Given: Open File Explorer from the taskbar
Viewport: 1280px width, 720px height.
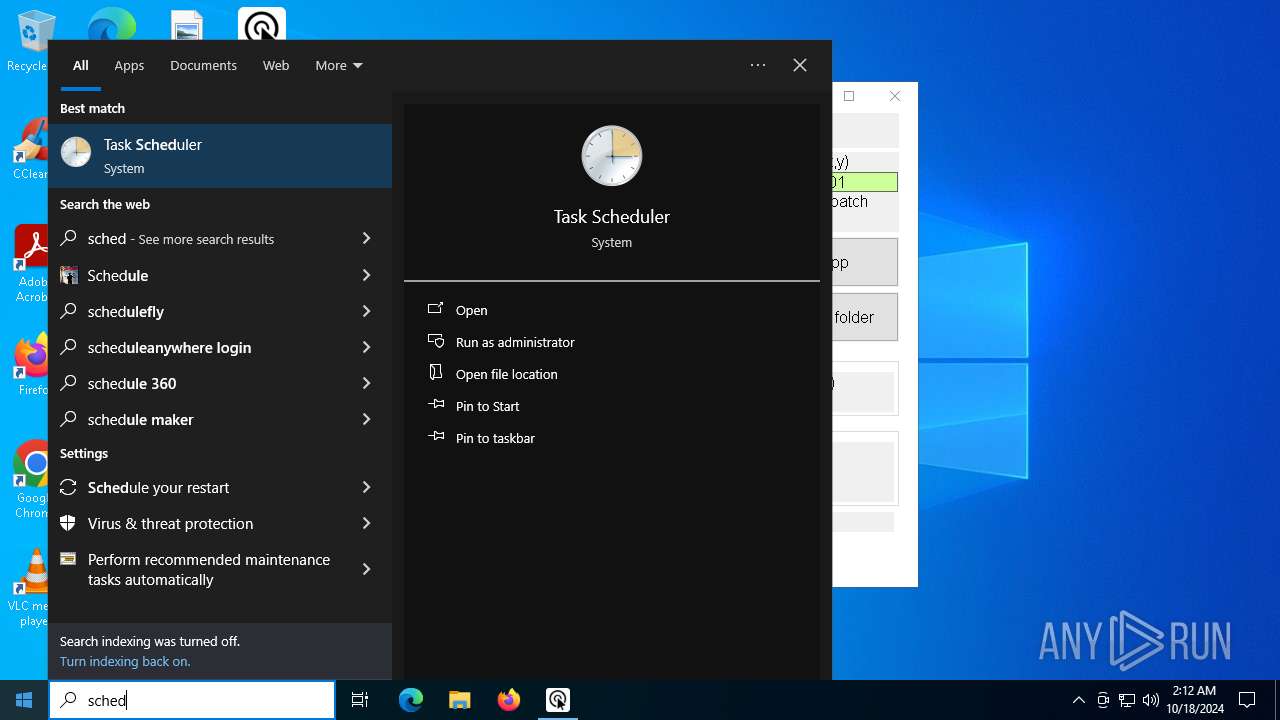Looking at the screenshot, I should point(460,700).
